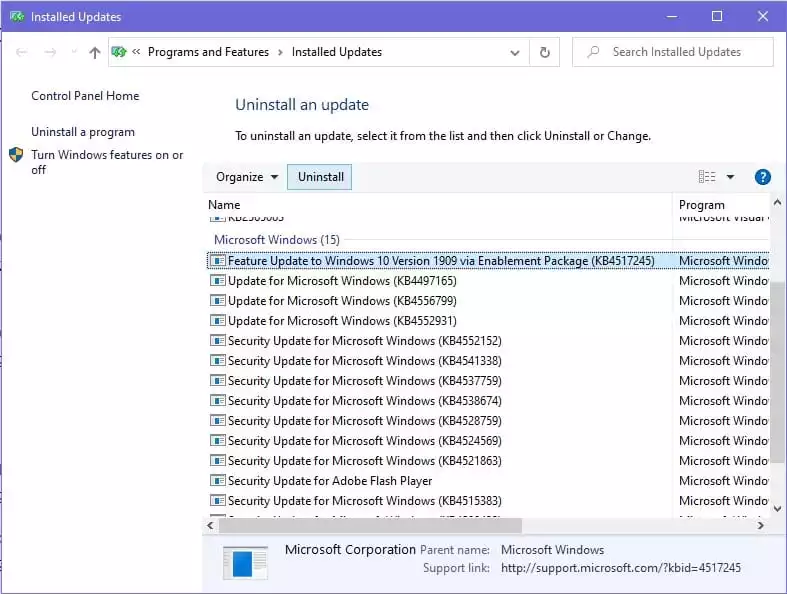This screenshot has height=594, width=787.
Task: Collapse the Microsoft Windows (15) group
Action: 277,240
